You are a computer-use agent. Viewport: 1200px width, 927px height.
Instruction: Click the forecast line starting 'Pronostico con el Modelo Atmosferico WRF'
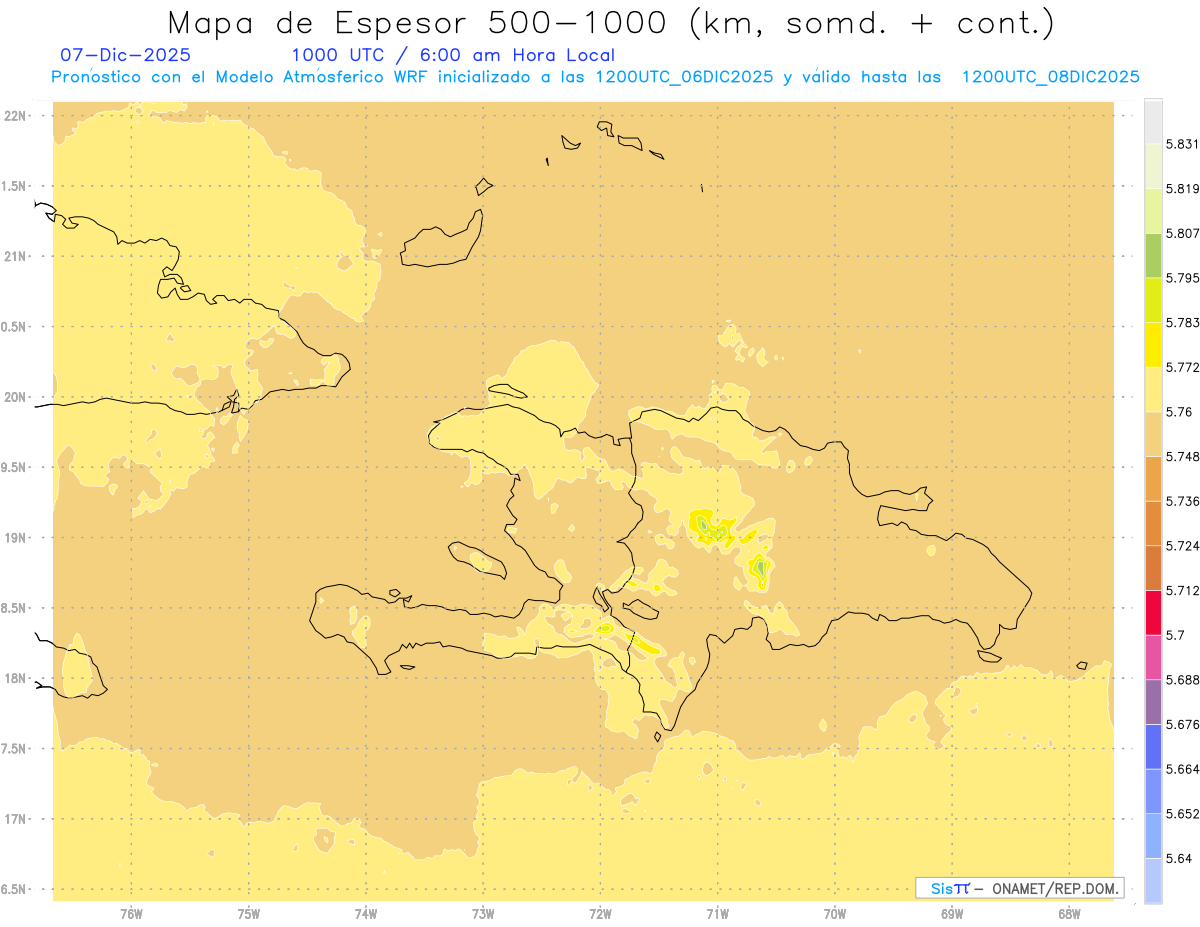[x=595, y=77]
